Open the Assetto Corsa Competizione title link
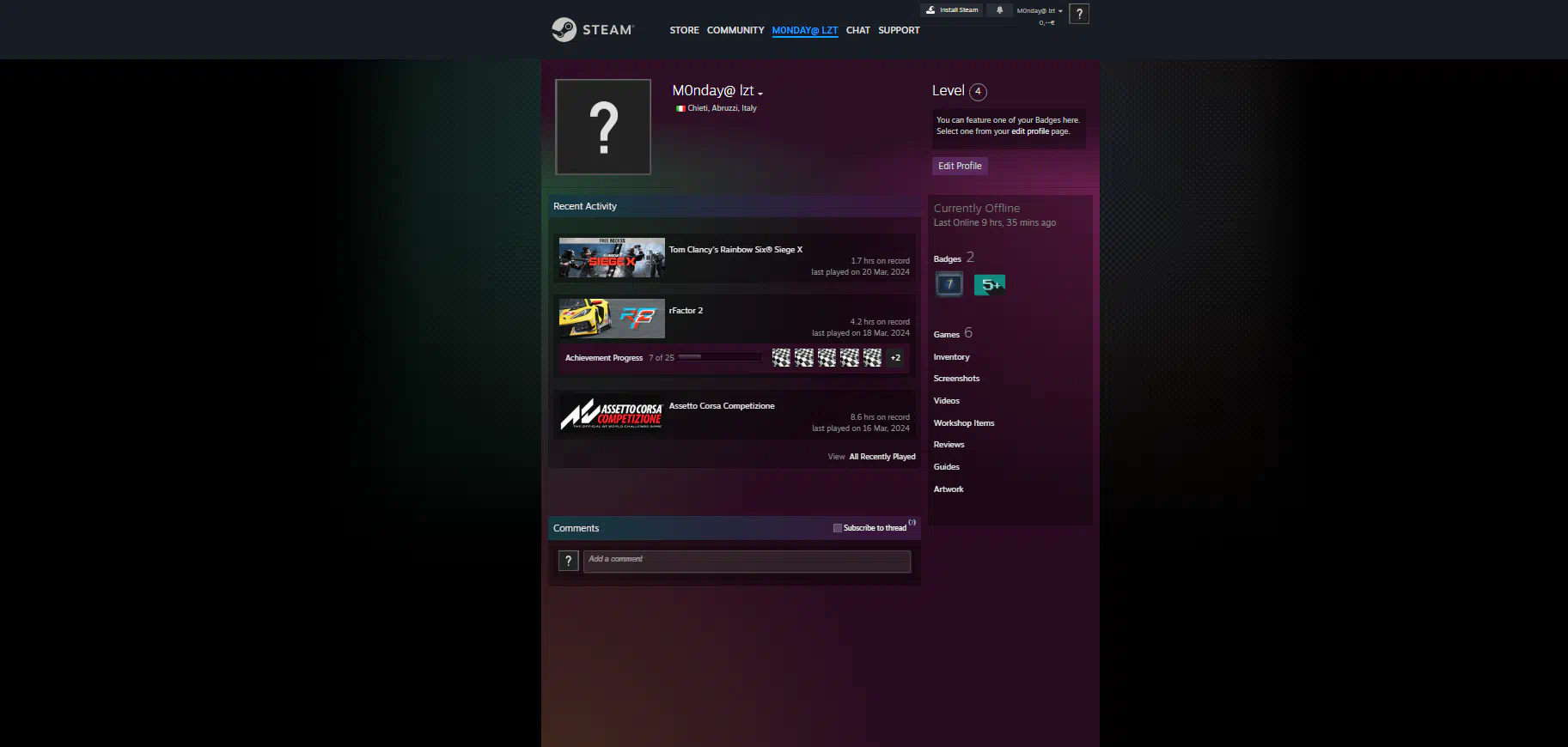The height and width of the screenshot is (747, 1568). (722, 406)
